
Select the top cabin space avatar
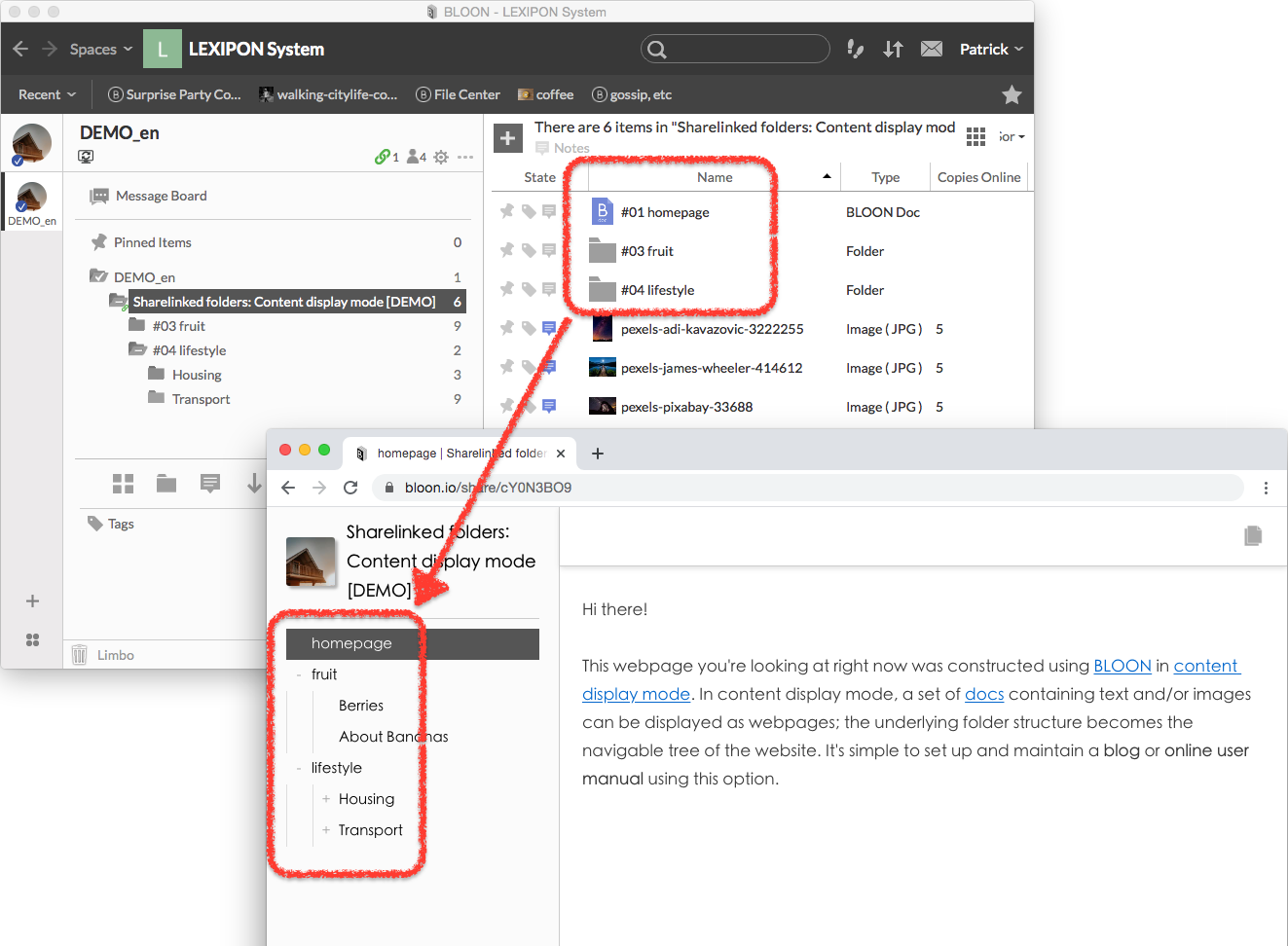32,143
